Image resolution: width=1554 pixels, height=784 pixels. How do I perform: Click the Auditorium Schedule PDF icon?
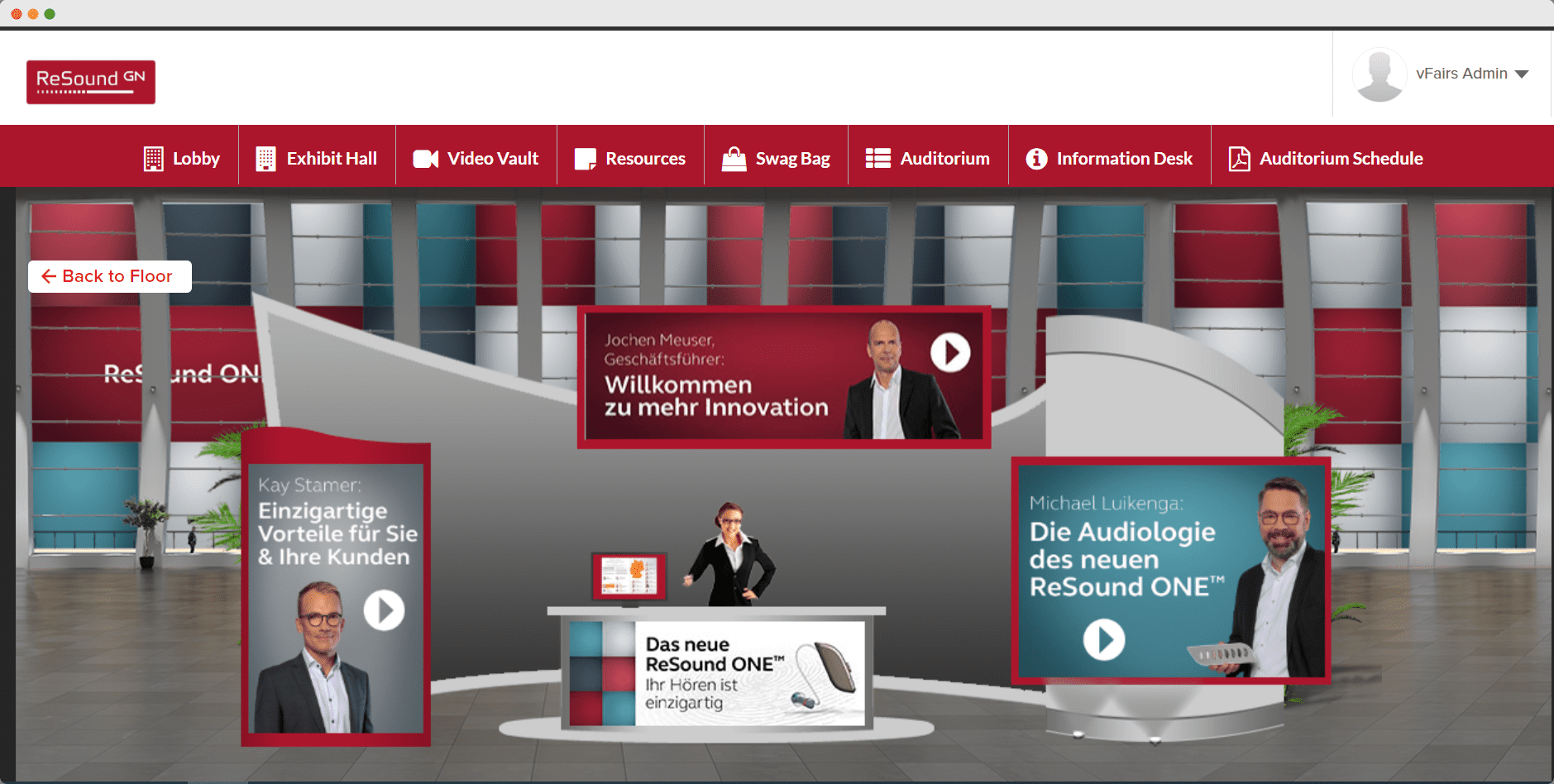pos(1239,159)
